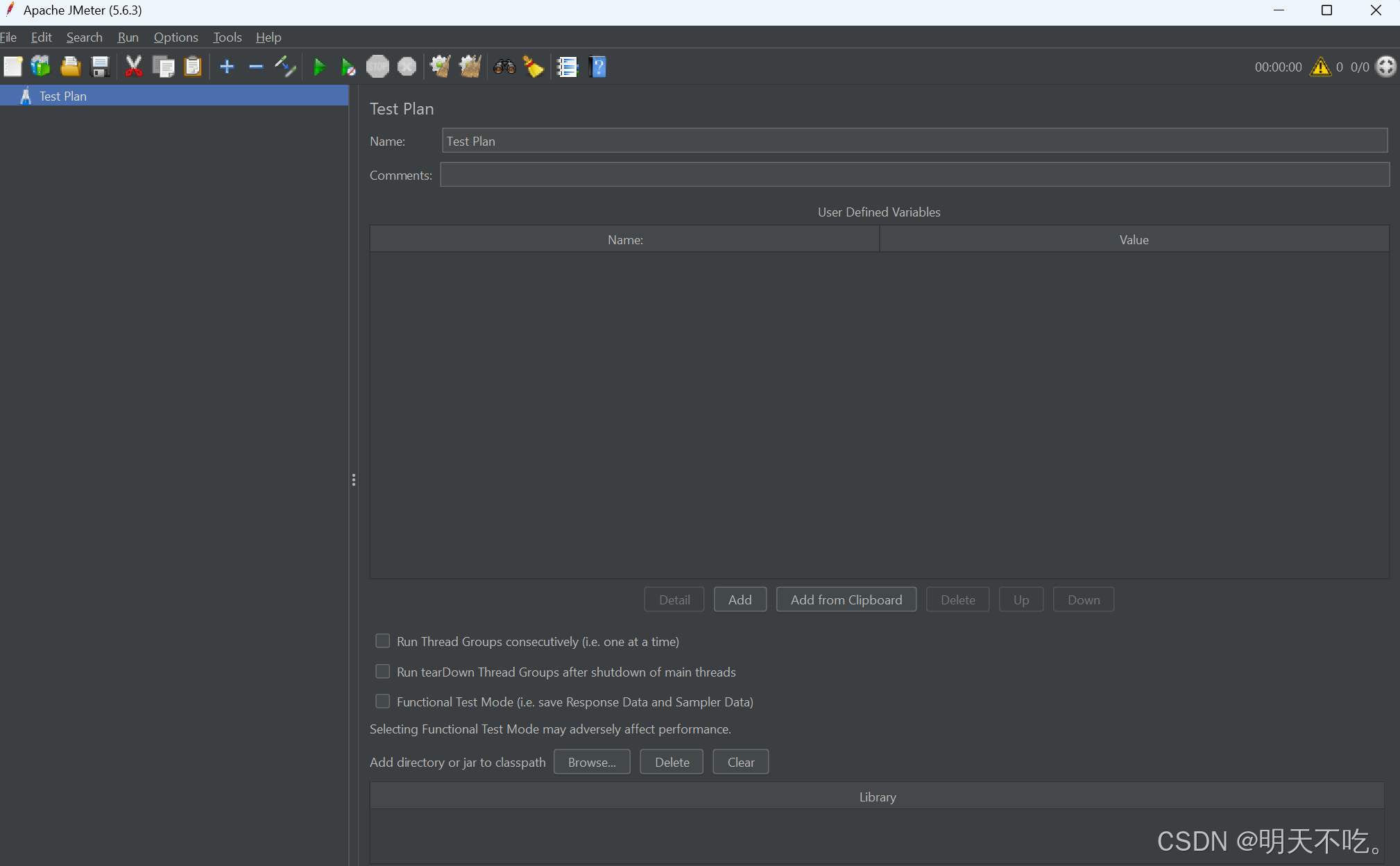Click the Copy icon in toolbar
The height and width of the screenshot is (866, 1400).
[x=163, y=67]
